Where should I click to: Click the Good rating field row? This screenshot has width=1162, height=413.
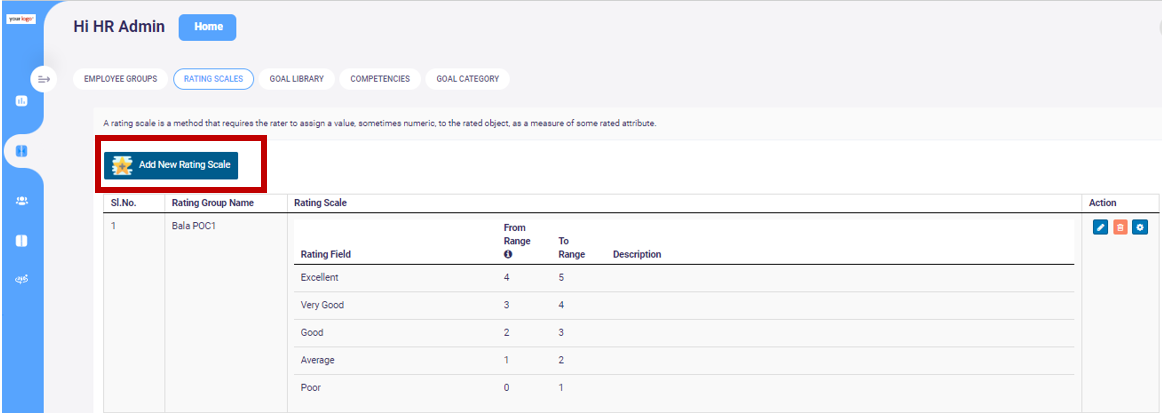click(684, 333)
